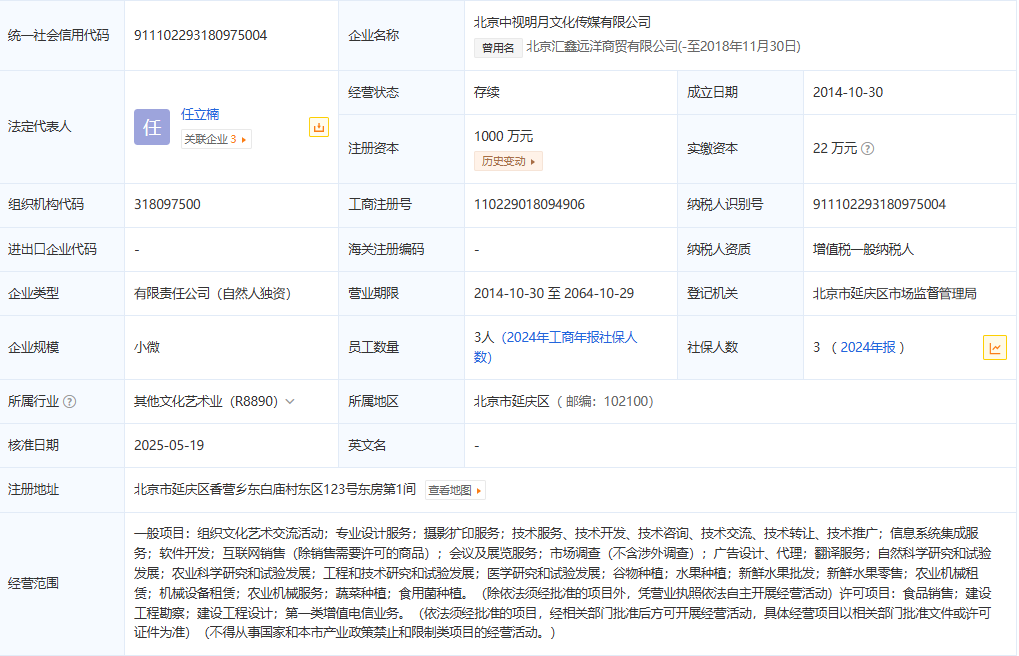Open legal representative 任立楠's profile link

[200, 115]
